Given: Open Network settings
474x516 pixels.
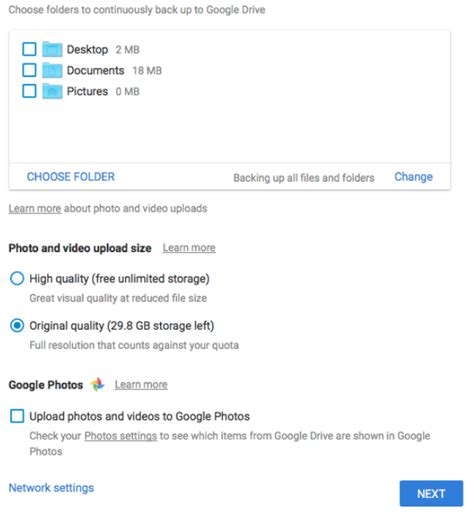Looking at the screenshot, I should 51,488.
